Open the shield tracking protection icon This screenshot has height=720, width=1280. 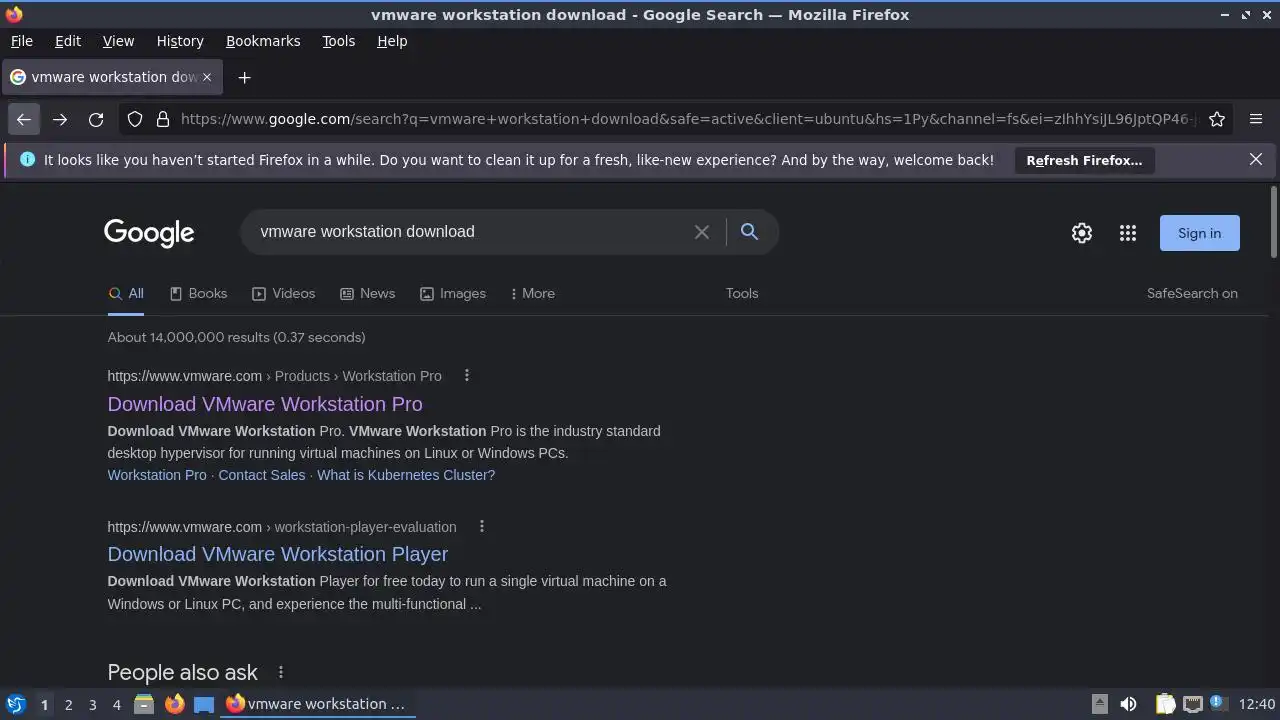tap(135, 119)
